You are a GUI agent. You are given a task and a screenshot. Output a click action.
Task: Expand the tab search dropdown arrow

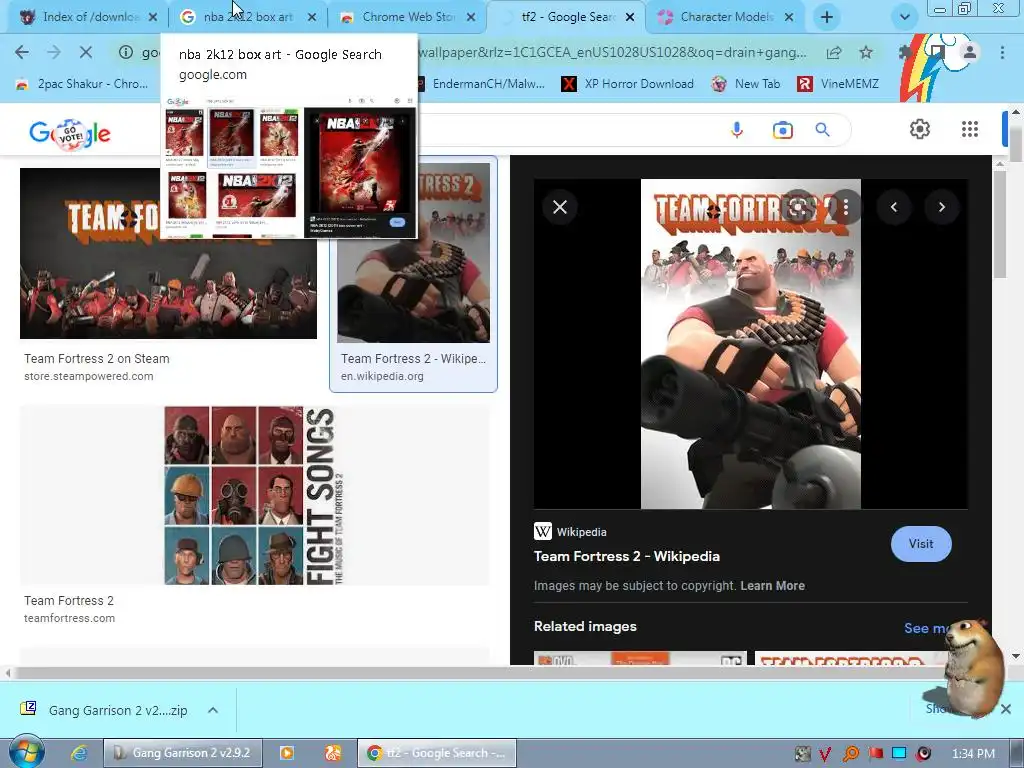904,18
